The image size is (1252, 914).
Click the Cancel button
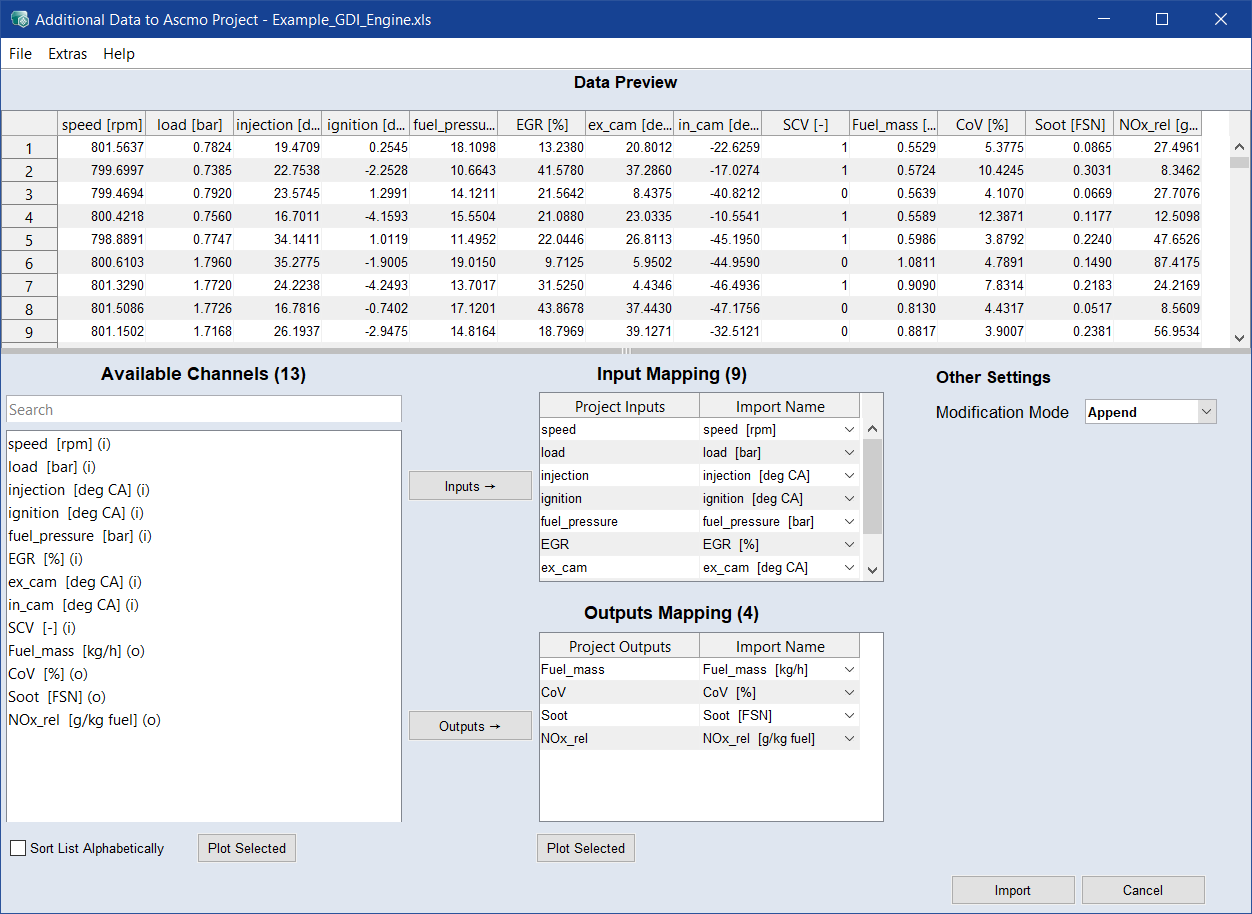[1143, 890]
